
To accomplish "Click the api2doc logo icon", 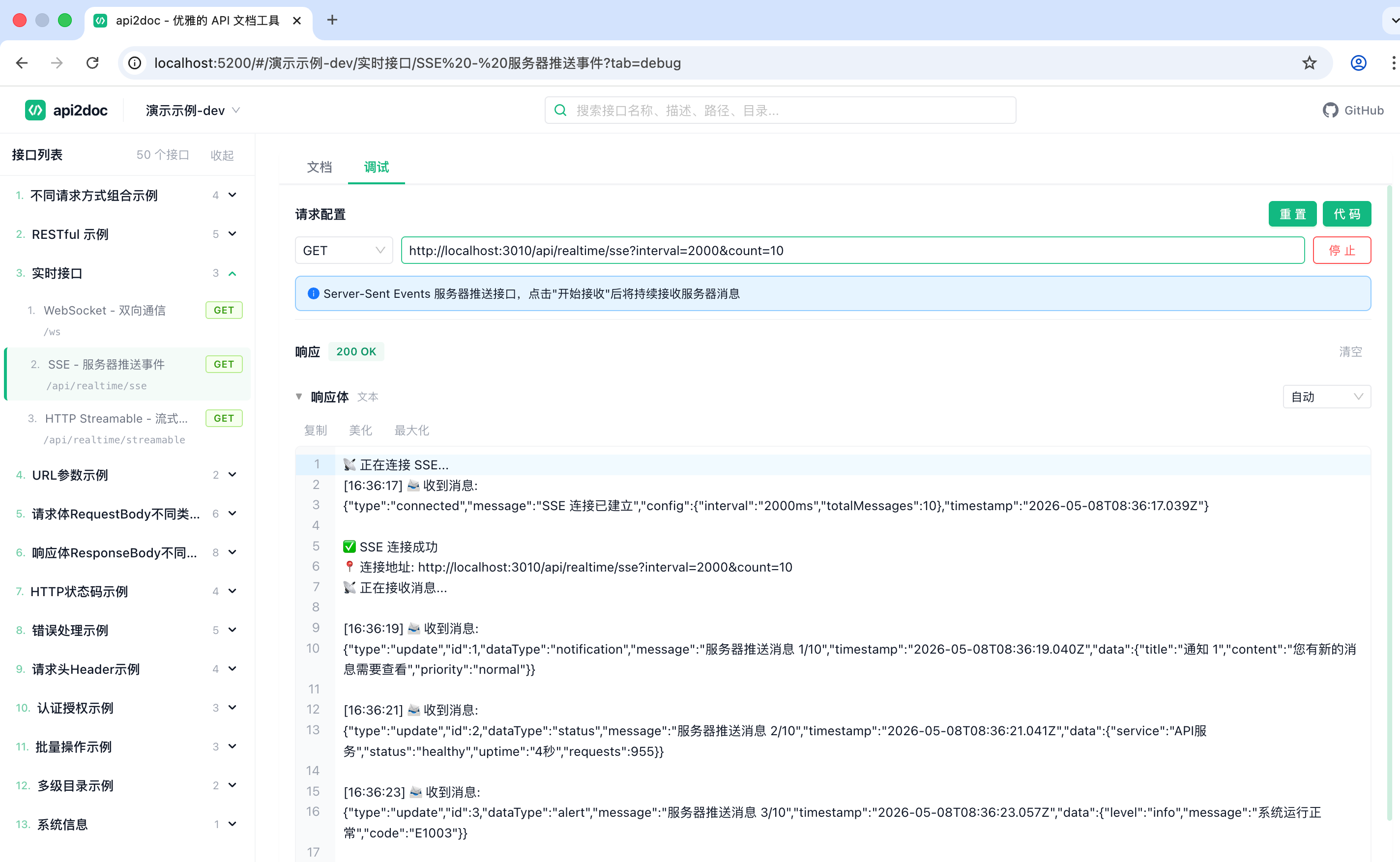I will [x=35, y=110].
